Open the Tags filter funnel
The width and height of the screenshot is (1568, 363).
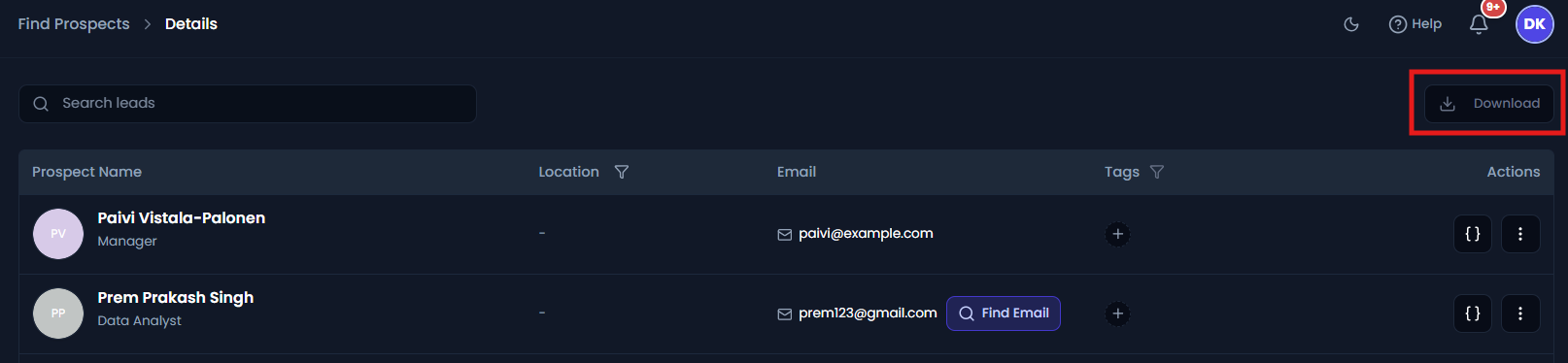(x=1156, y=172)
